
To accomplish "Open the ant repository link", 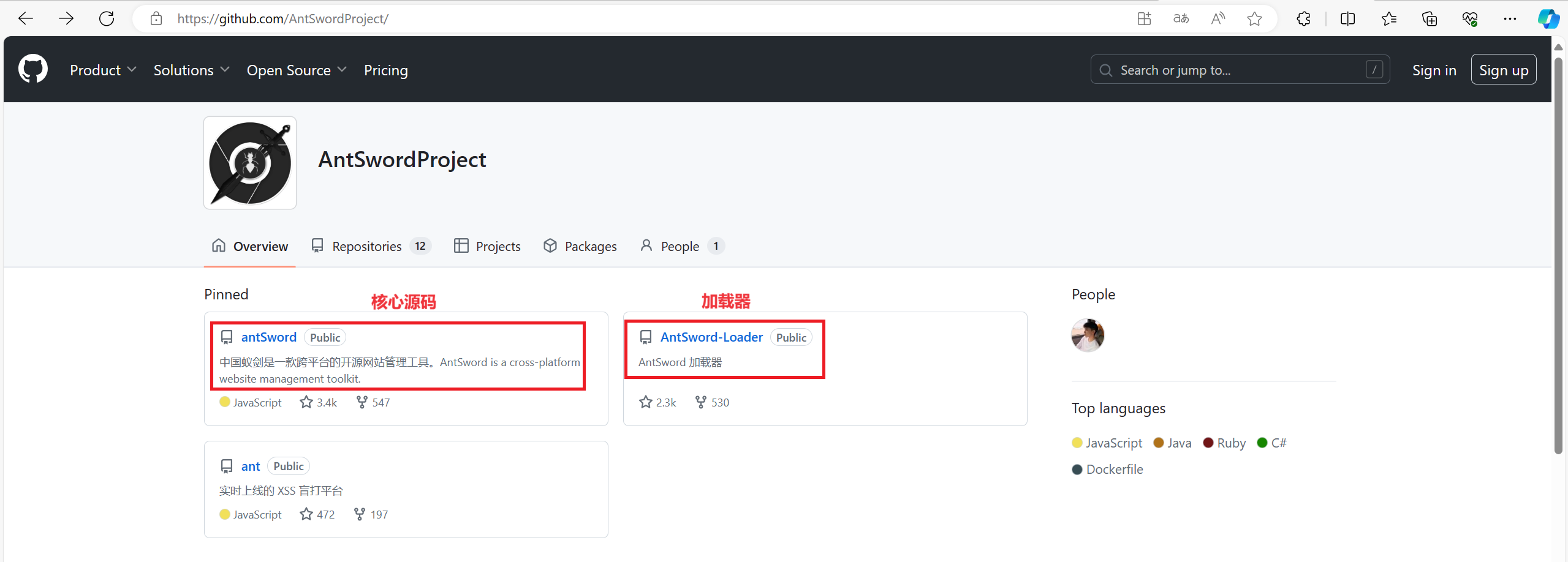I will point(251,466).
